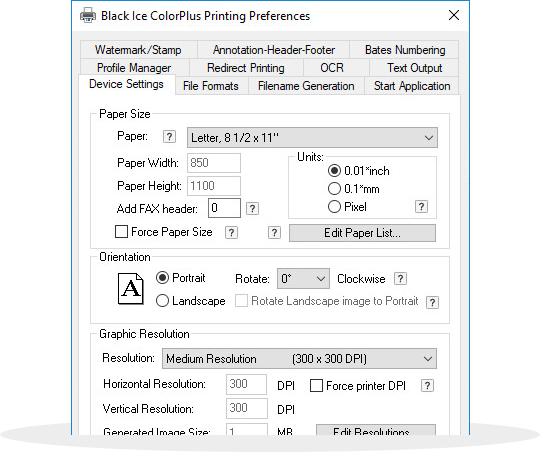Viewport: 540px width, 452px height.
Task: Click help icon next to Force printer DPI
Action: click(427, 386)
